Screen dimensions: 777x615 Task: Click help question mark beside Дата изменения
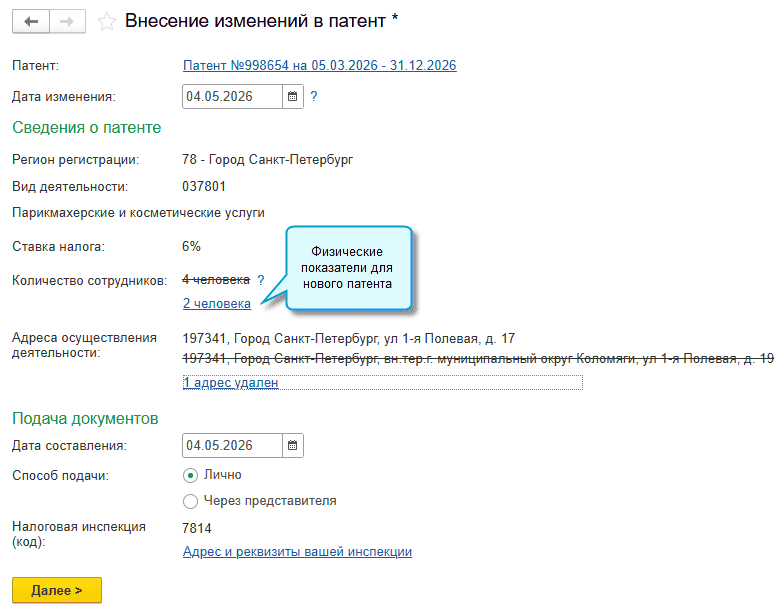tap(314, 97)
